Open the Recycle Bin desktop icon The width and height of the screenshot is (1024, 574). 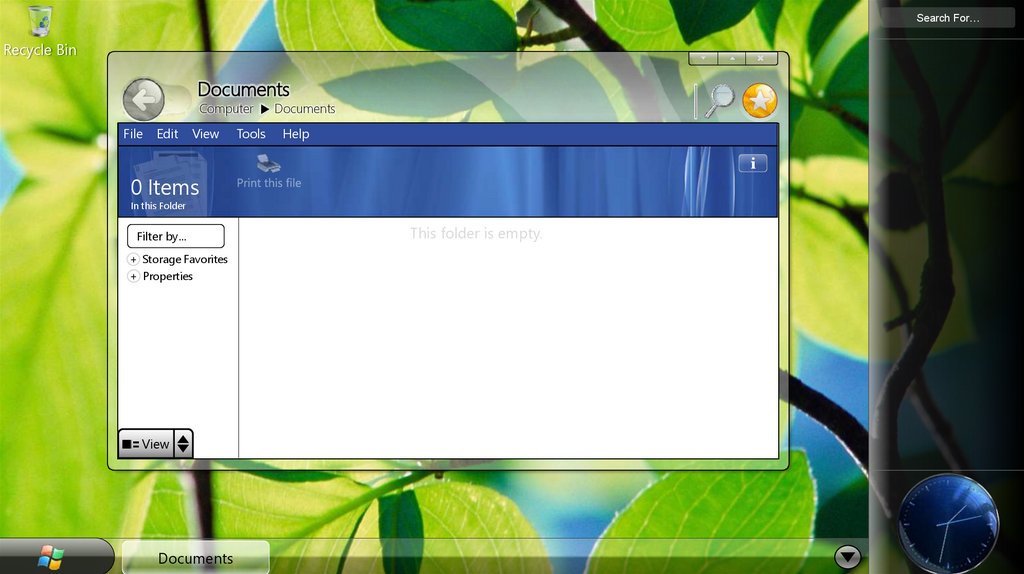[40, 31]
